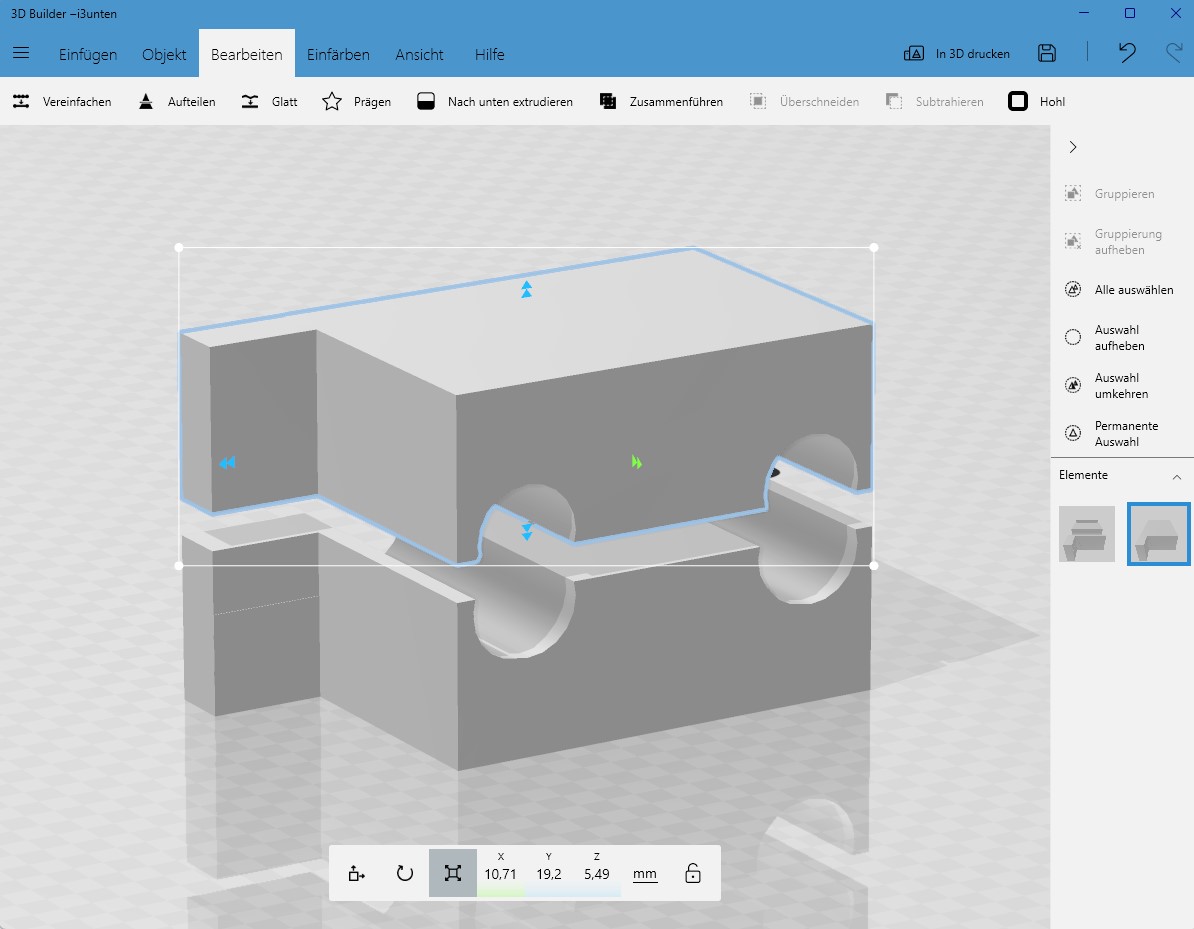Open the Ansicht menu
Viewport: 1194px width, 929px height.
click(419, 55)
